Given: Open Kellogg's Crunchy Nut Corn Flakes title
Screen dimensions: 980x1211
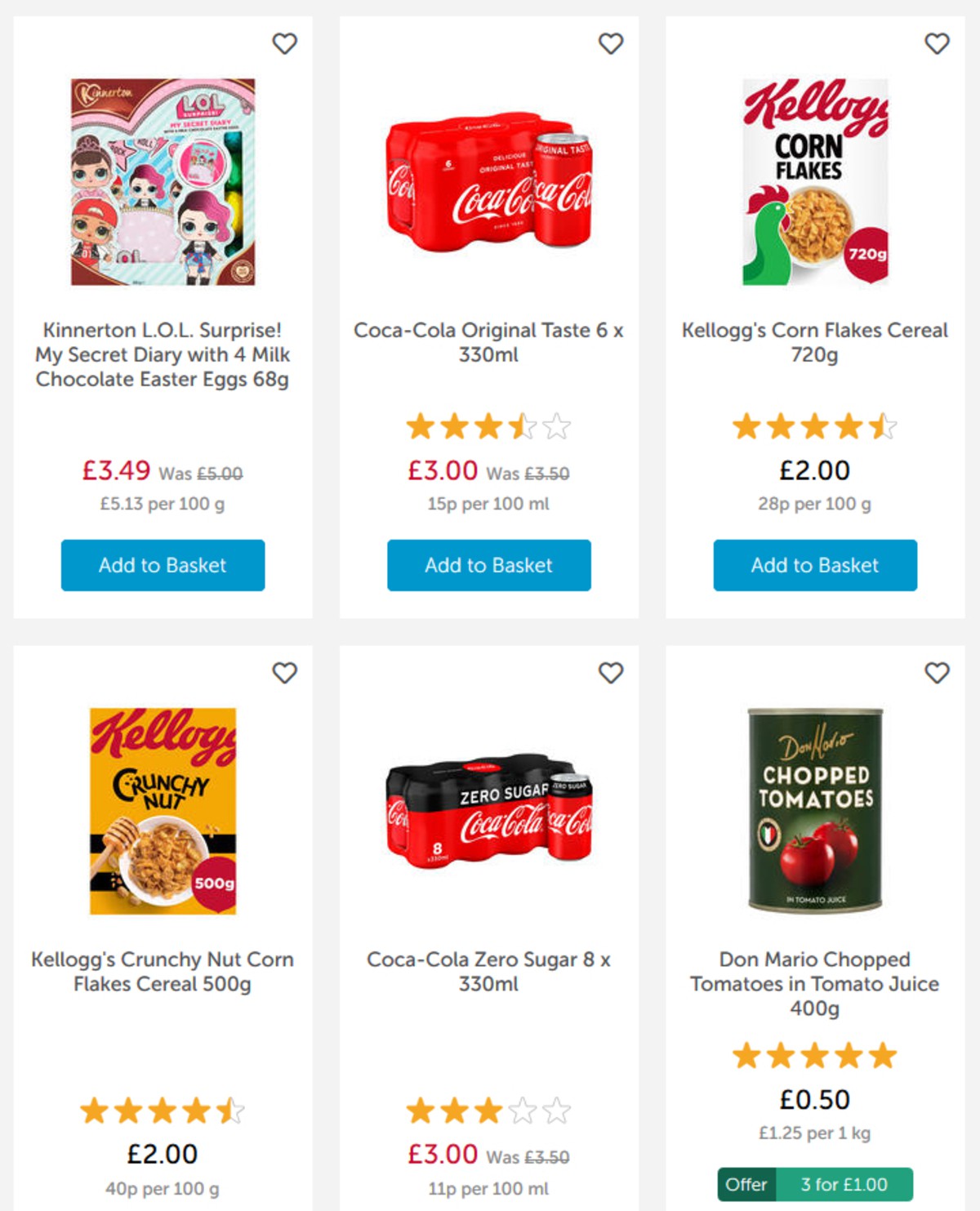Looking at the screenshot, I should point(163,971).
